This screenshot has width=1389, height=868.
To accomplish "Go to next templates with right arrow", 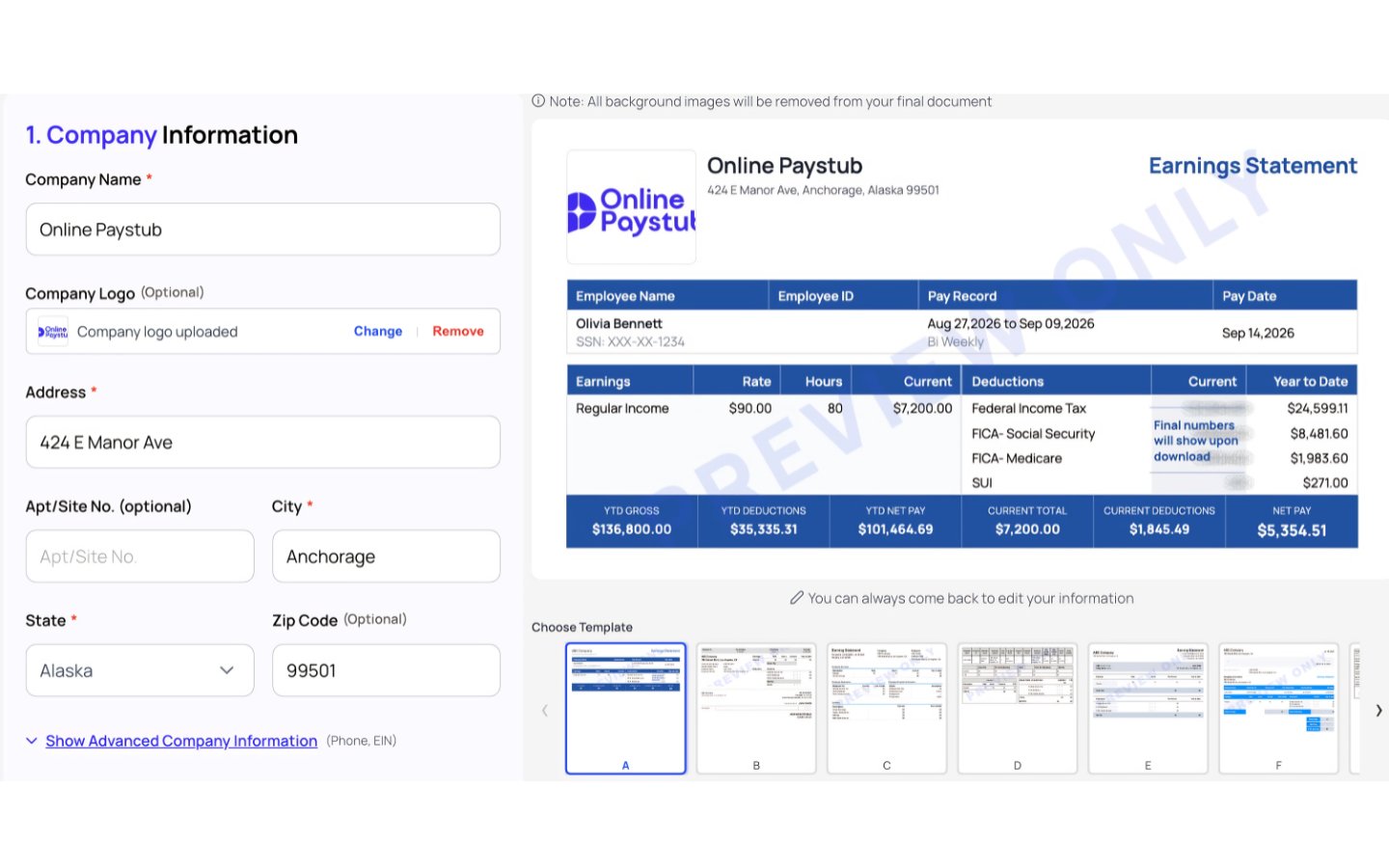I will (1378, 711).
